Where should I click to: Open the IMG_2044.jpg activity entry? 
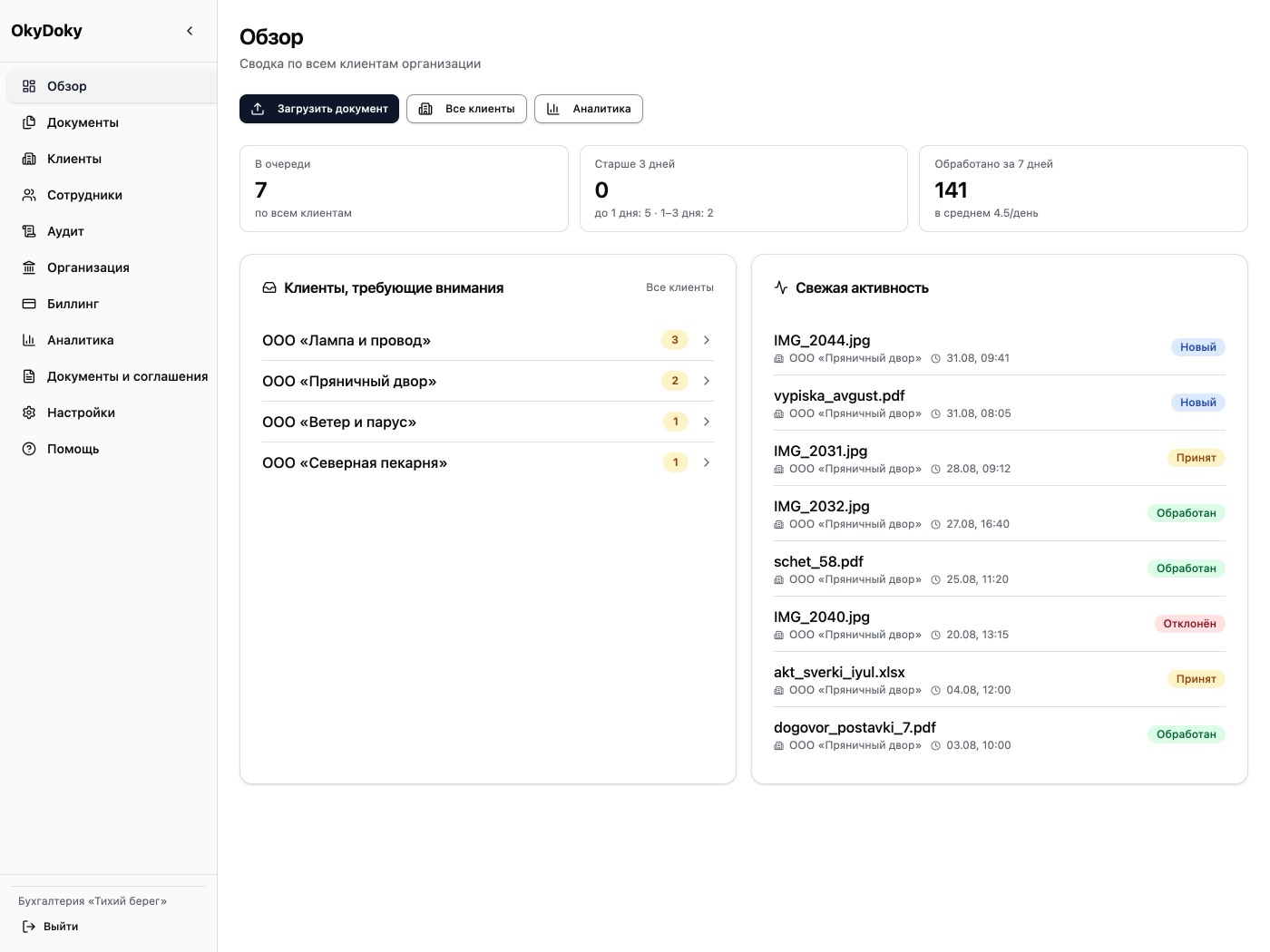tap(1000, 347)
